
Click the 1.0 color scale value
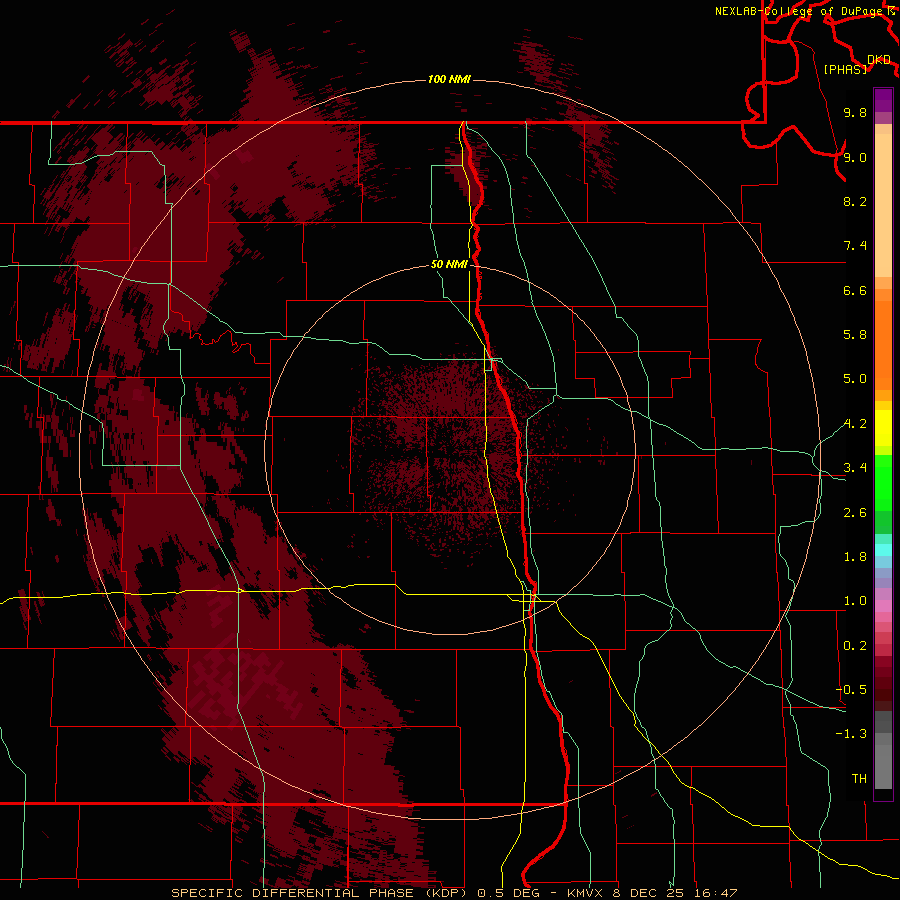pyautogui.click(x=855, y=601)
